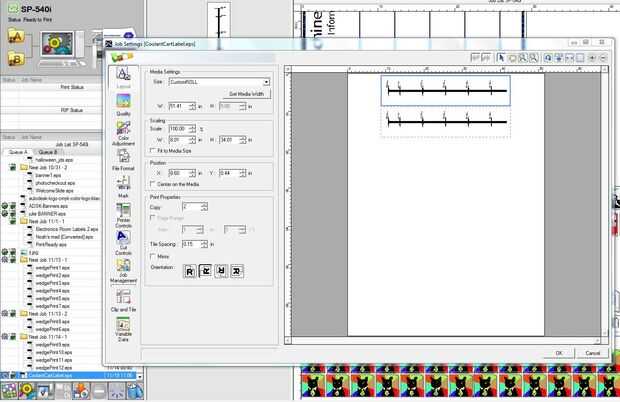Increase media width W stepper

click(x=192, y=104)
